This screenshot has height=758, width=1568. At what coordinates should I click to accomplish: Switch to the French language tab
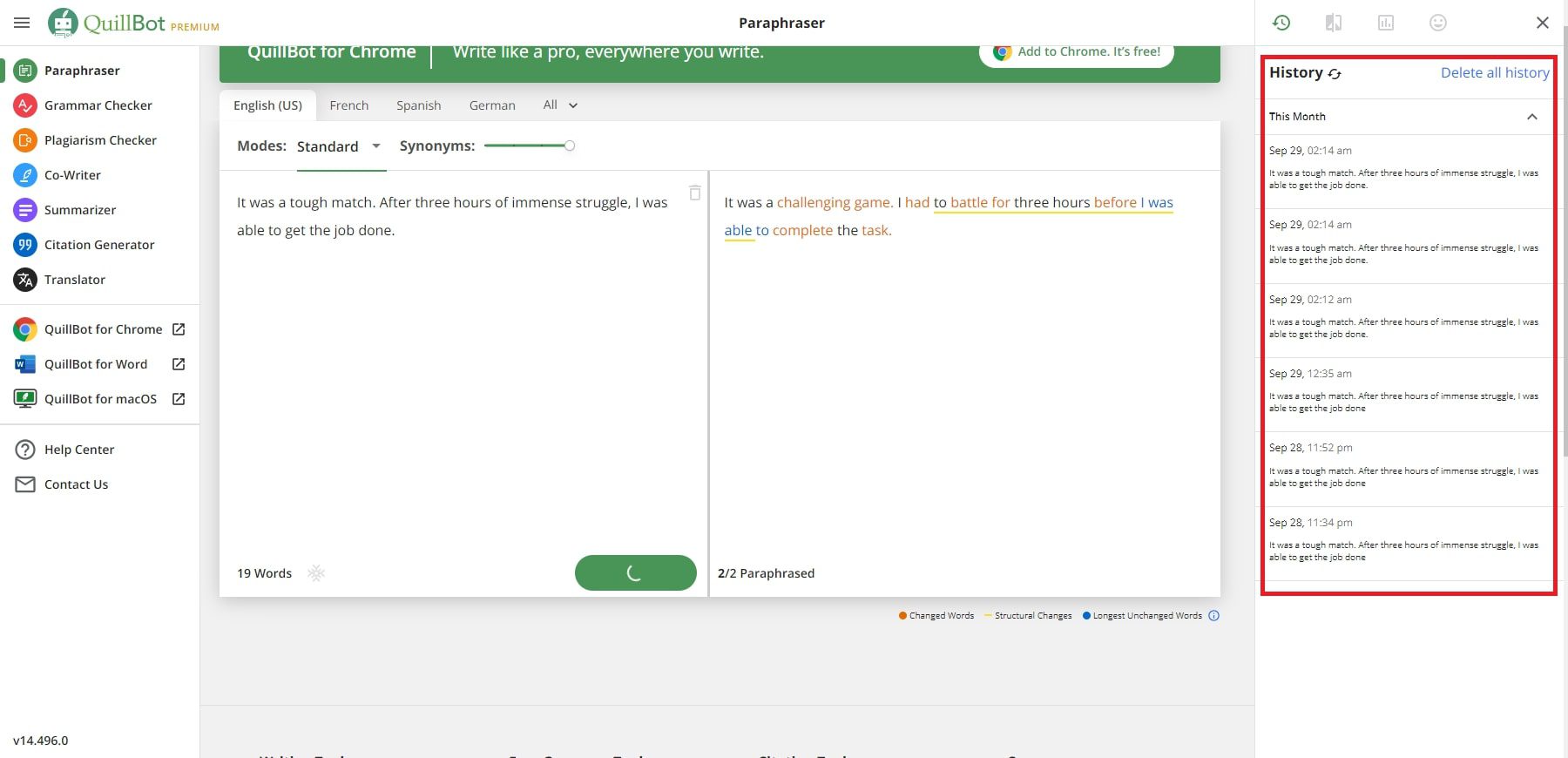point(348,105)
